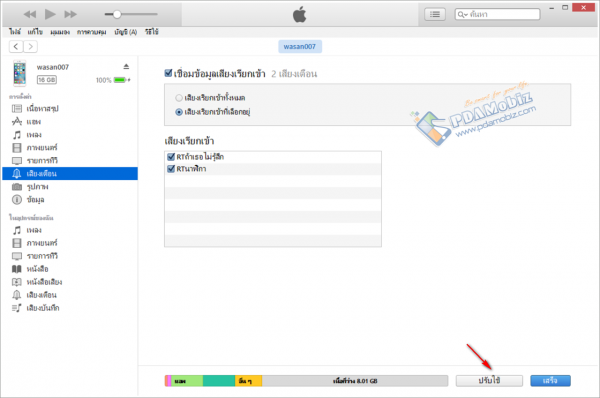This screenshot has width=600, height=398.
Task: Click the blue เสร็จ done button
Action: coord(550,381)
